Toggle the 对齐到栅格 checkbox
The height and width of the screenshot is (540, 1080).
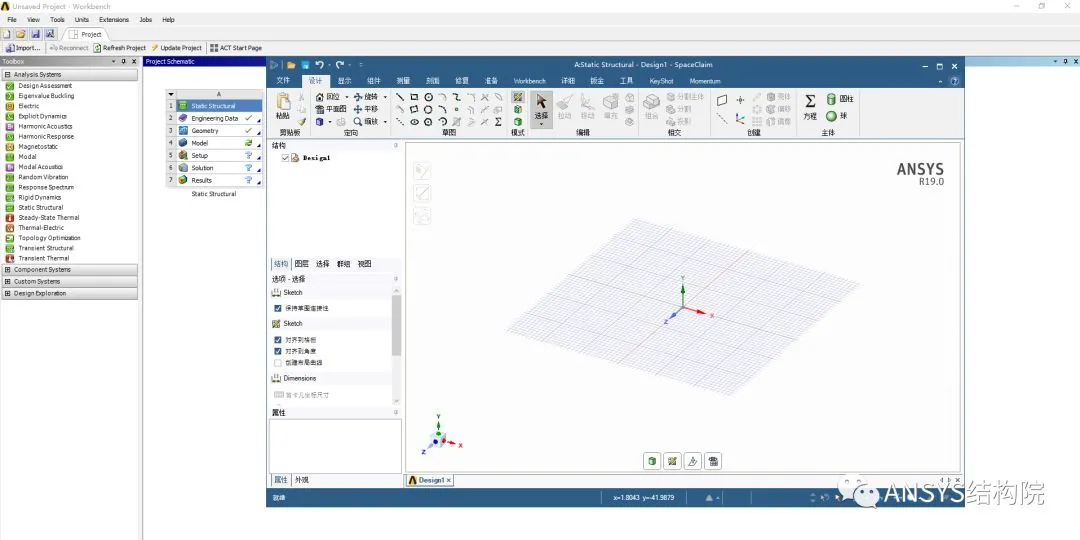click(278, 340)
